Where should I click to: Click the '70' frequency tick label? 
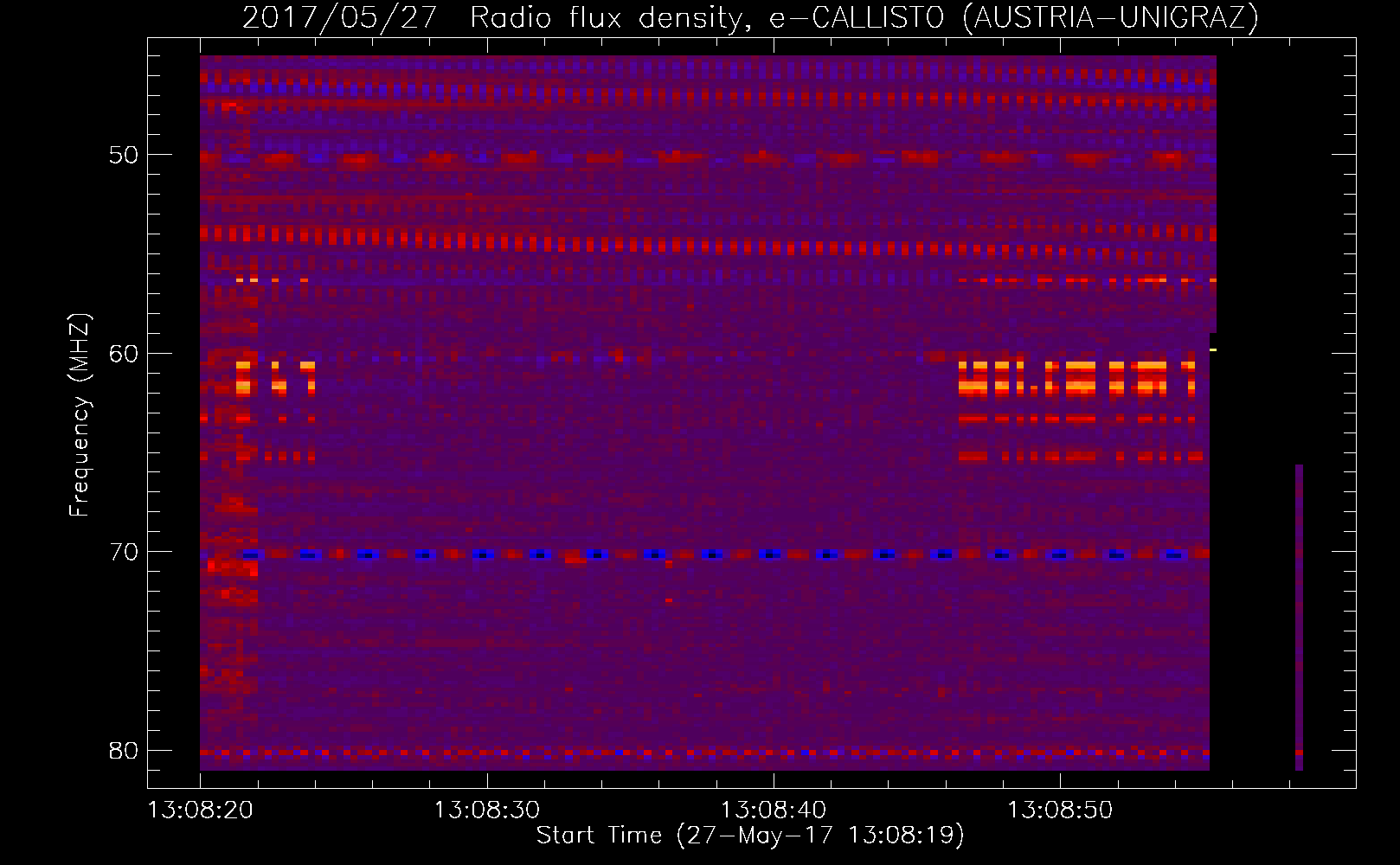tap(124, 551)
